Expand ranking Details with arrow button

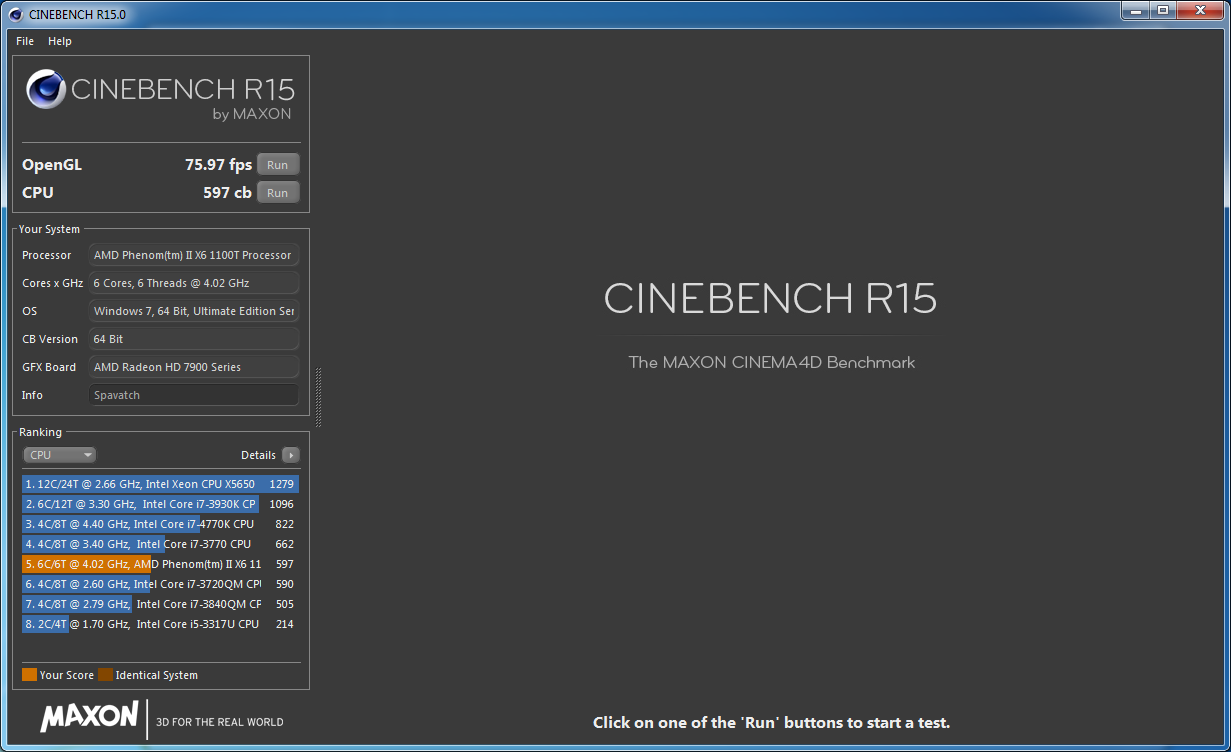pyautogui.click(x=291, y=455)
